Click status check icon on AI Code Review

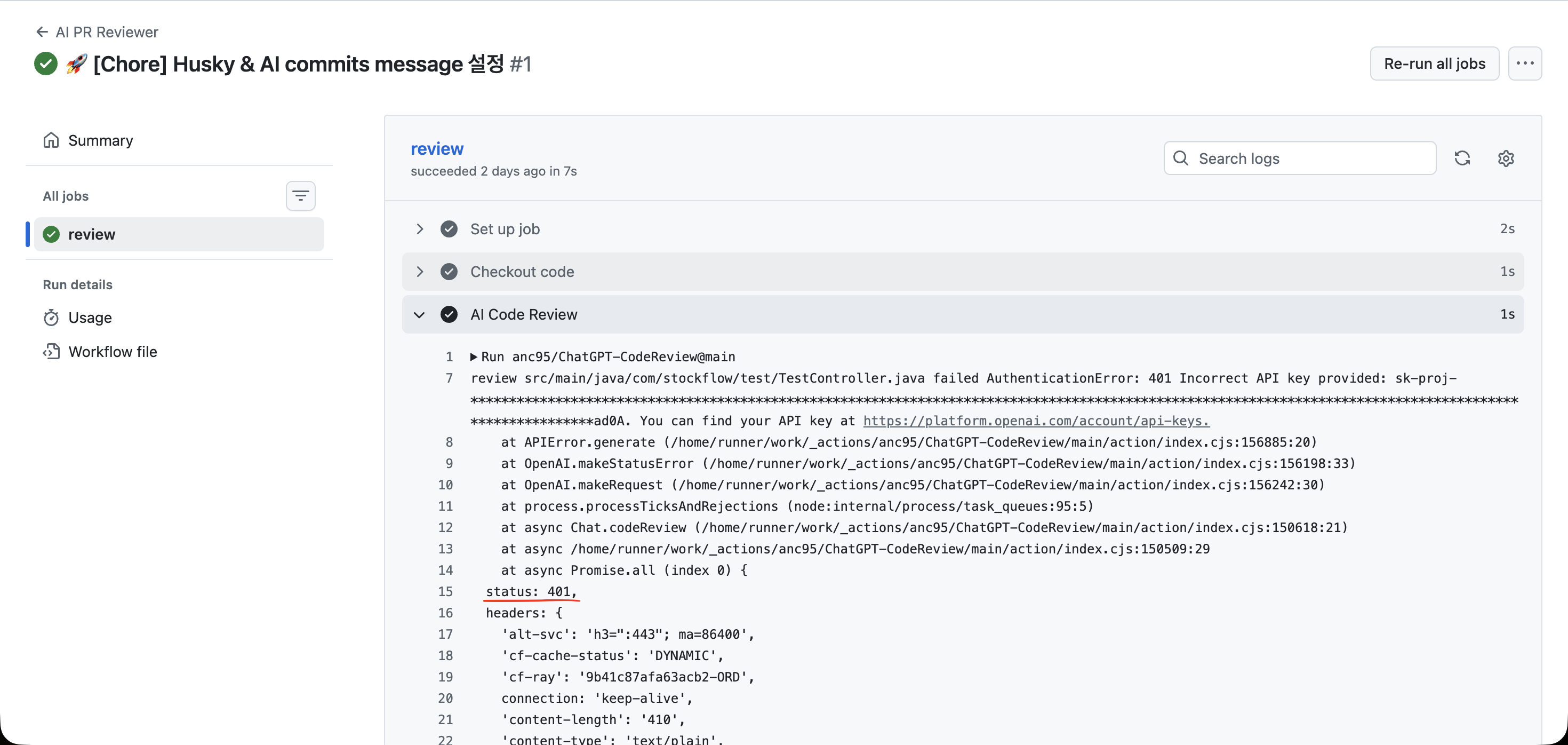[449, 314]
